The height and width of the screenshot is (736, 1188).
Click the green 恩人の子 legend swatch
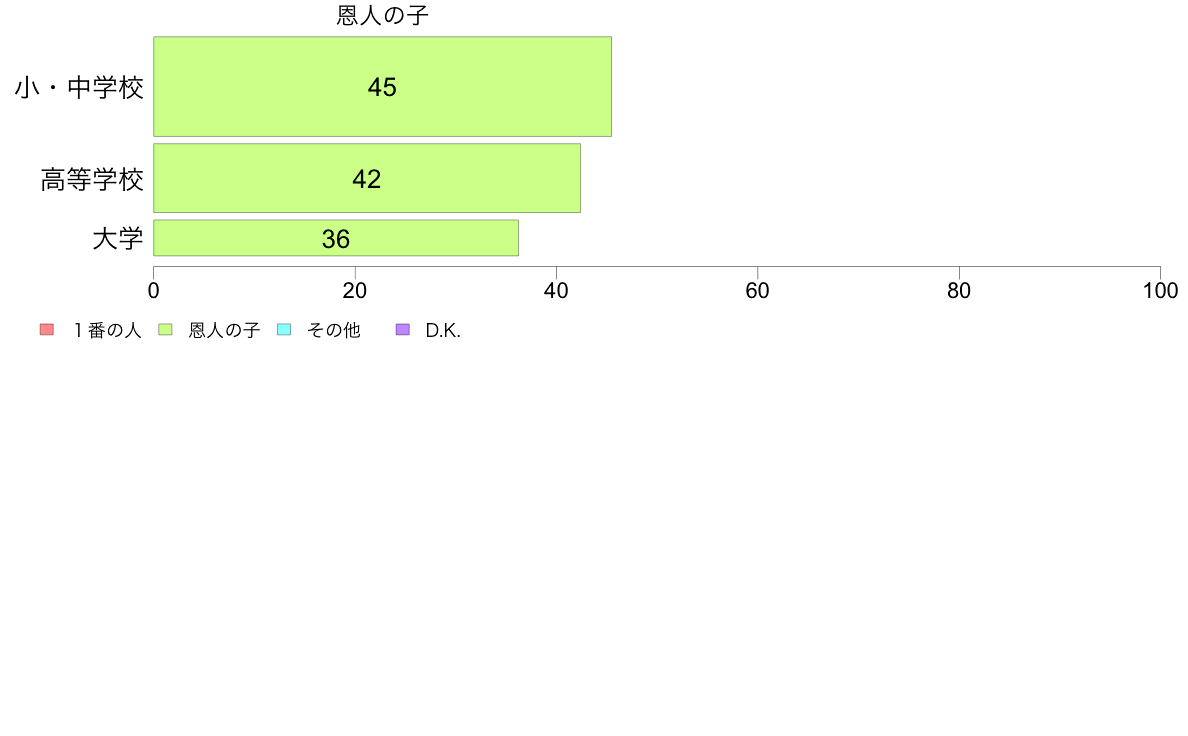coord(165,330)
